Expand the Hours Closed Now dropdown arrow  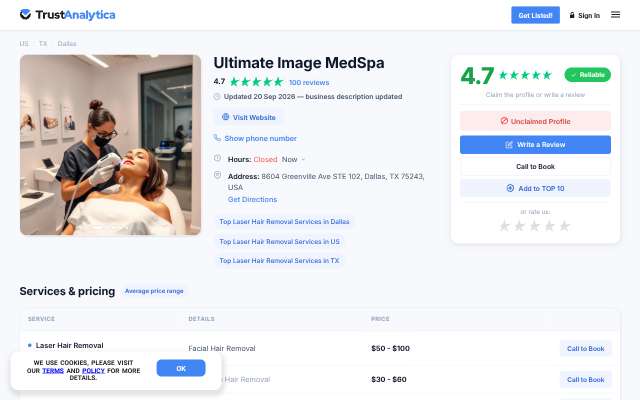tap(303, 160)
